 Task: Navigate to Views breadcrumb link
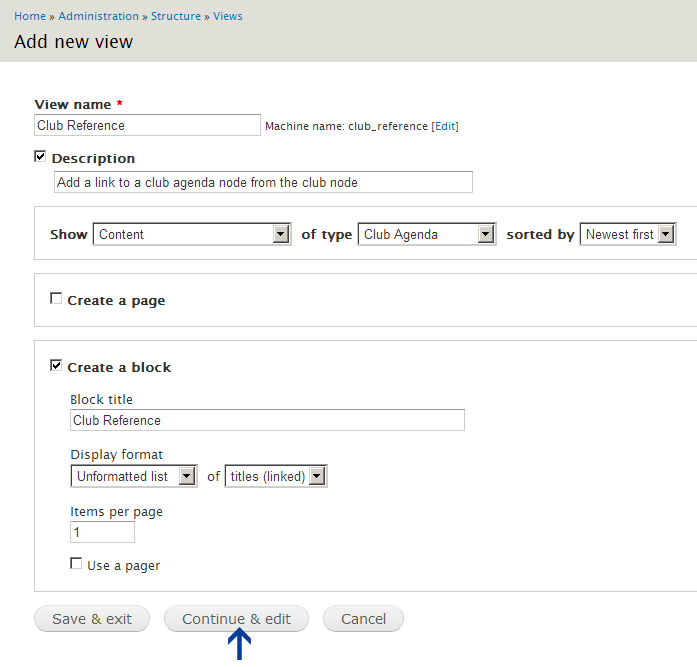click(x=228, y=16)
